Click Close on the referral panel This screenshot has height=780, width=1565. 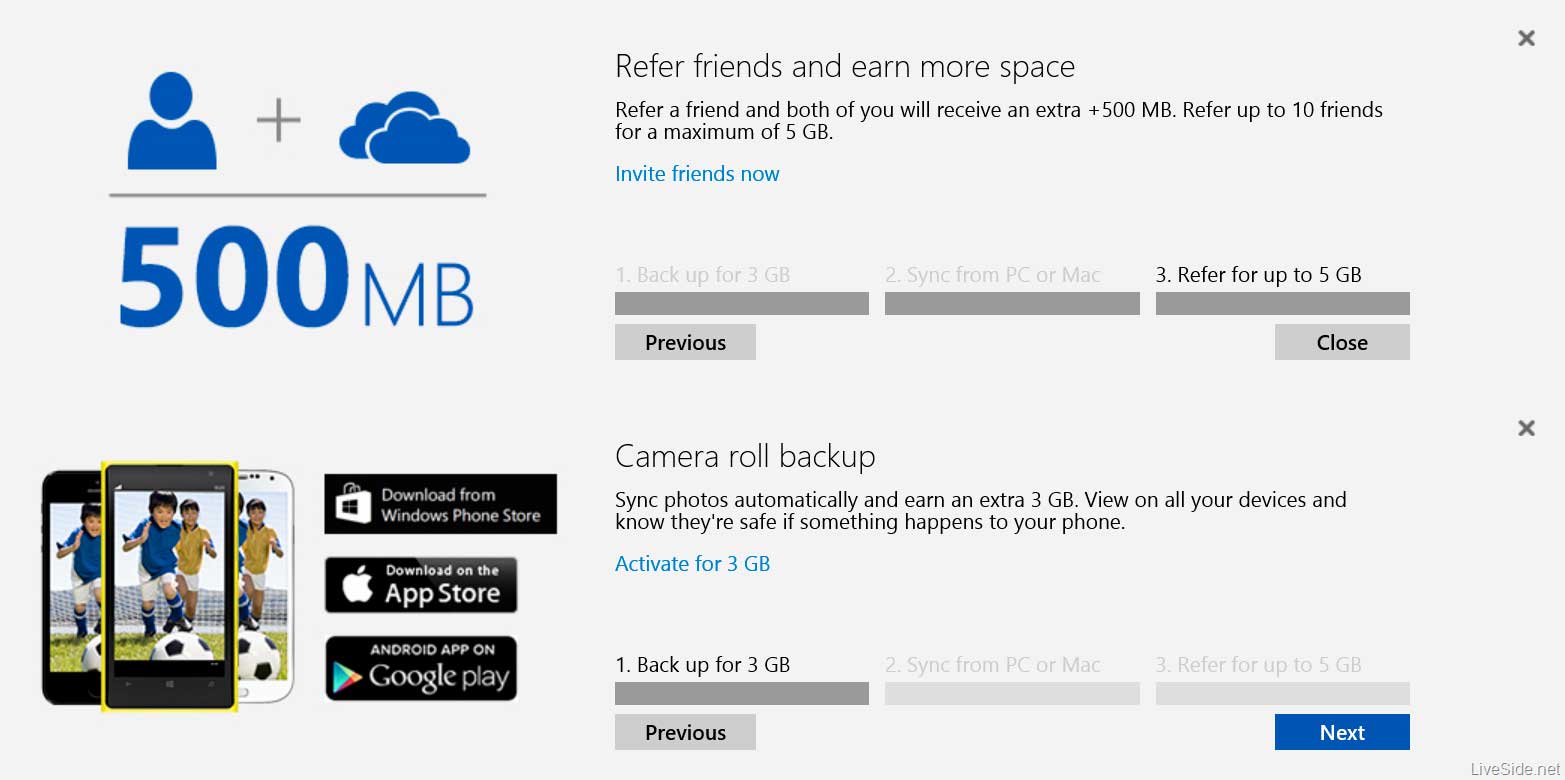[x=1341, y=342]
